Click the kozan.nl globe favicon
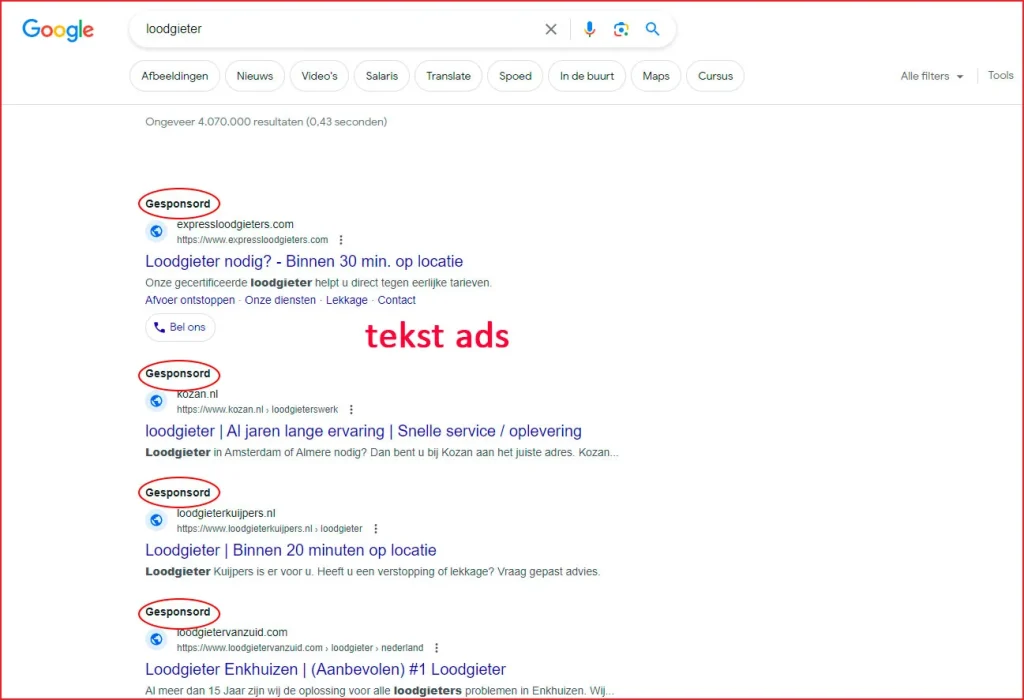The image size is (1024, 700). pos(156,401)
